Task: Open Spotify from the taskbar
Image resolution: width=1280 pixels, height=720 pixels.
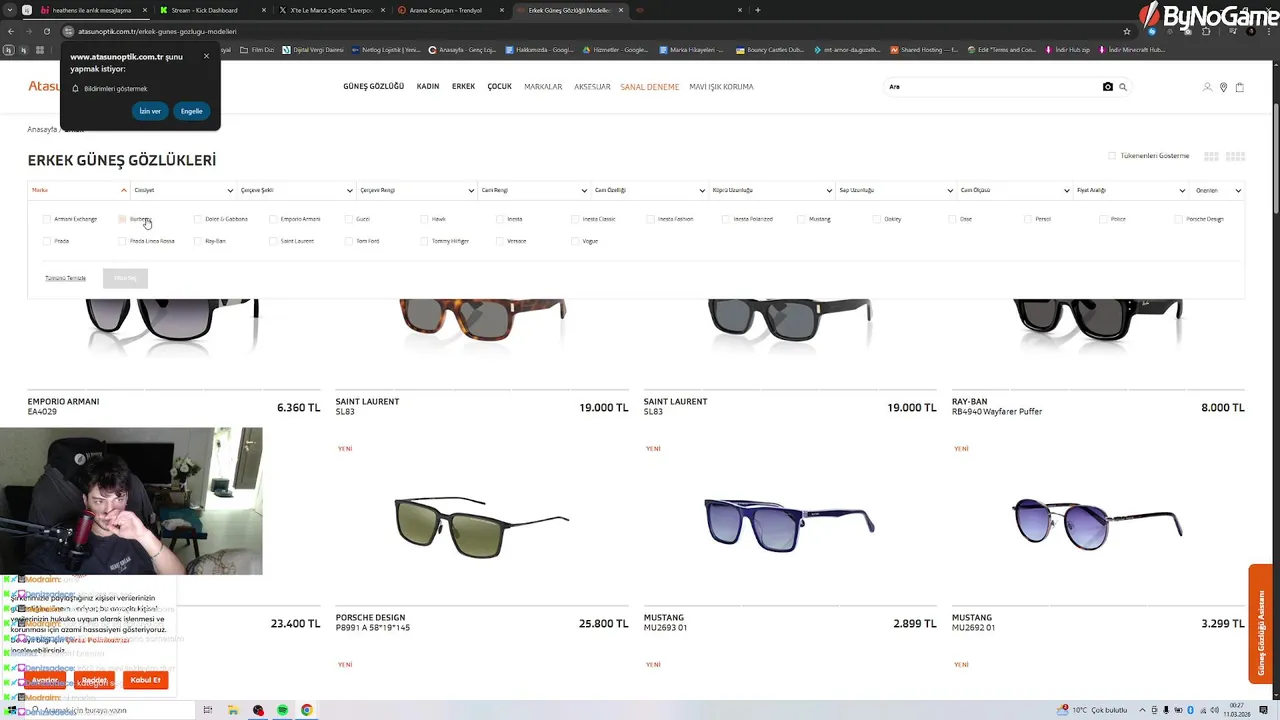Action: click(x=282, y=710)
